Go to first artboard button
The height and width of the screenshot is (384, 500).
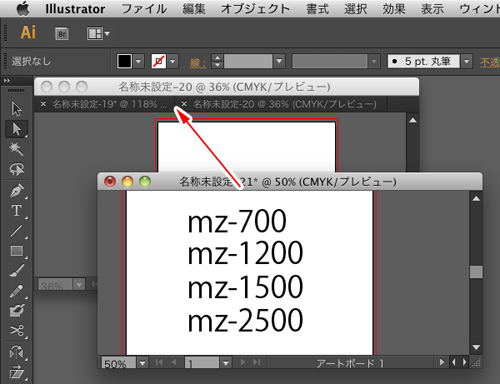[x=159, y=362]
